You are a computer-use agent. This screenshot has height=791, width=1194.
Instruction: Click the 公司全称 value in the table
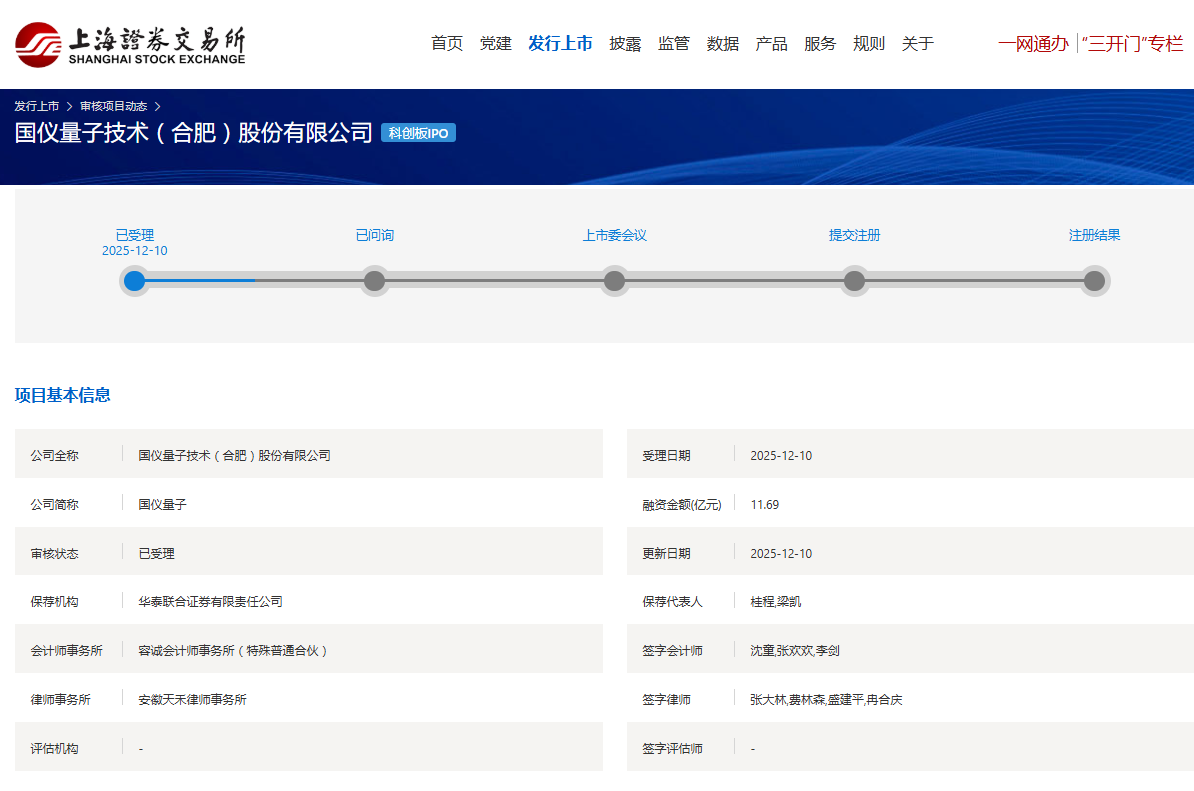click(x=235, y=455)
